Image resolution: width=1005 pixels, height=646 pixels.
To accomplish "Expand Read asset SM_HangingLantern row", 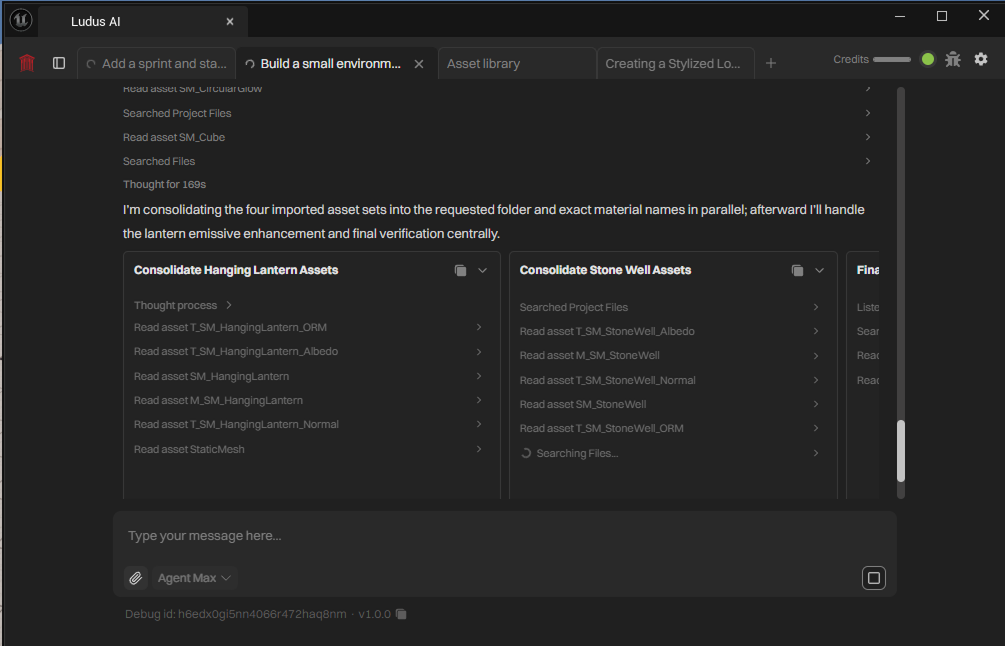I will (308, 376).
